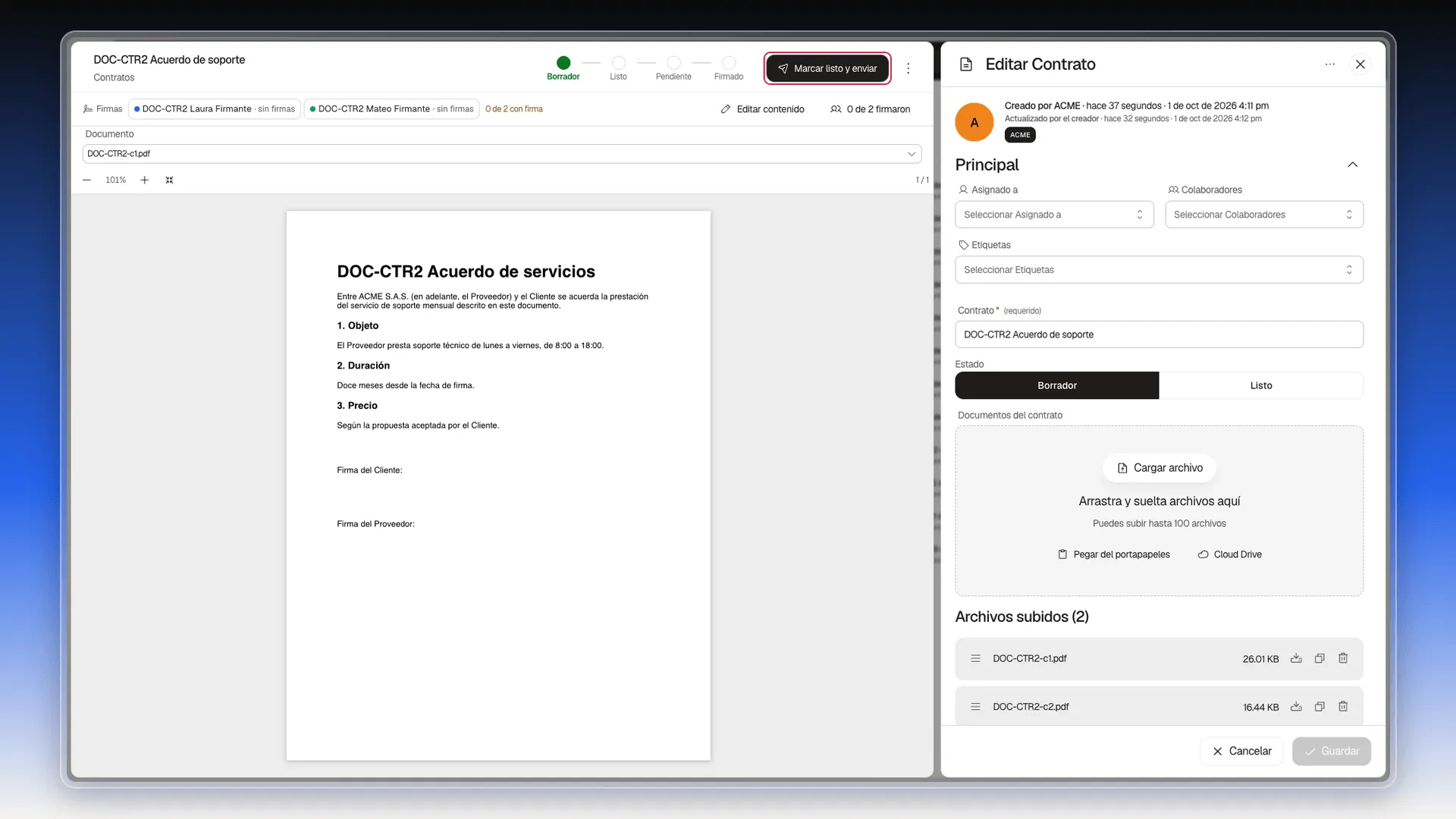The image size is (1456, 819).
Task: Choose the Cloud Drive upload option
Action: (1229, 554)
